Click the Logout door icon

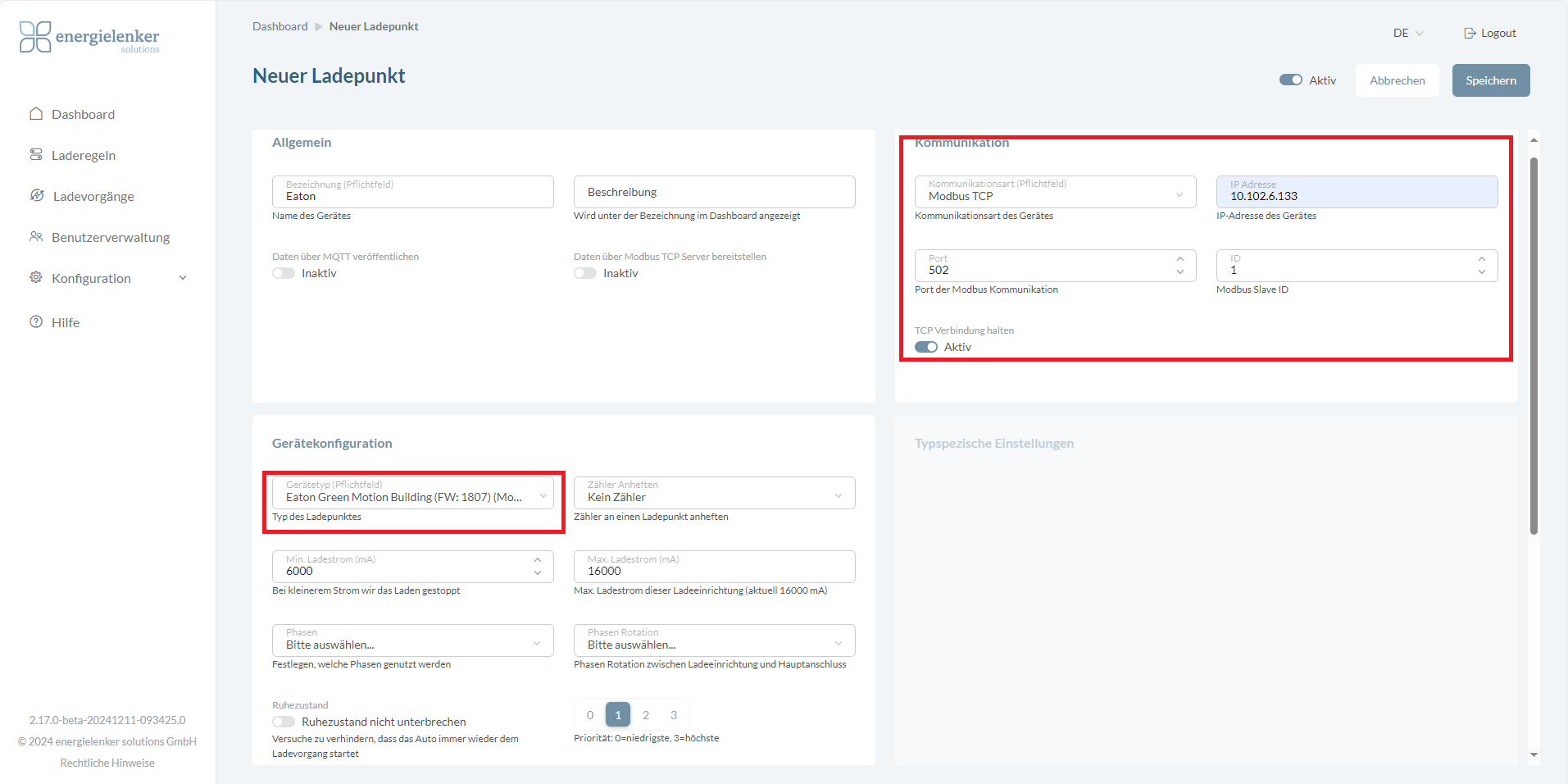click(x=1470, y=34)
